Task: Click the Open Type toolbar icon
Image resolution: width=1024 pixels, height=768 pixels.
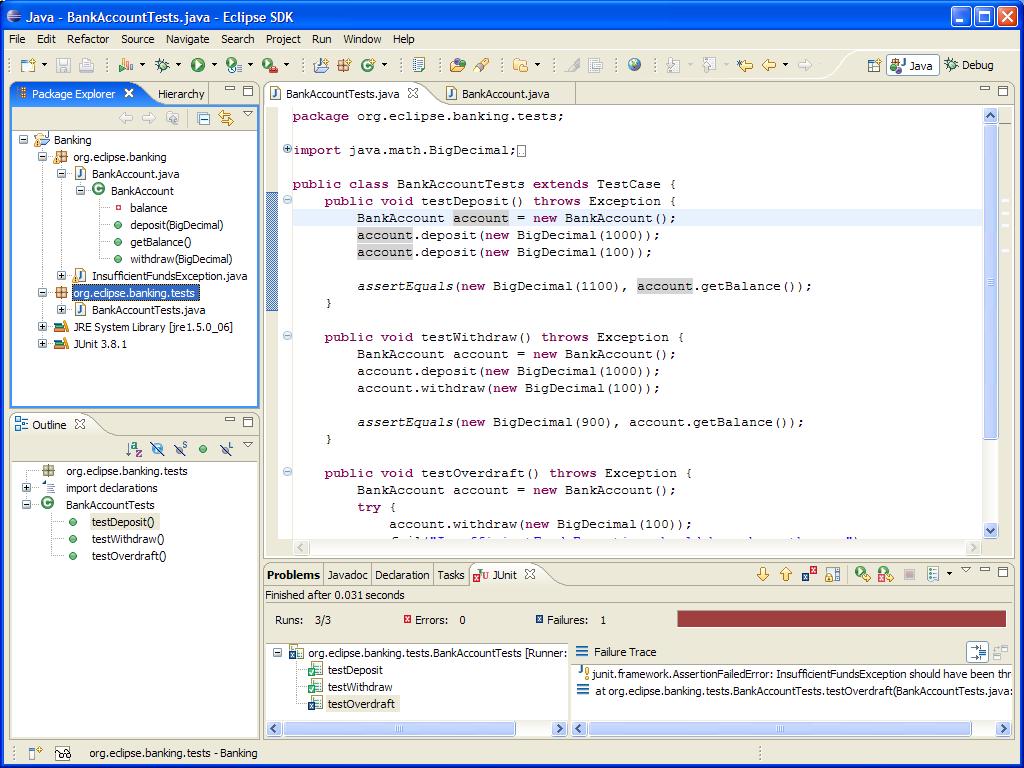Action: pos(458,65)
